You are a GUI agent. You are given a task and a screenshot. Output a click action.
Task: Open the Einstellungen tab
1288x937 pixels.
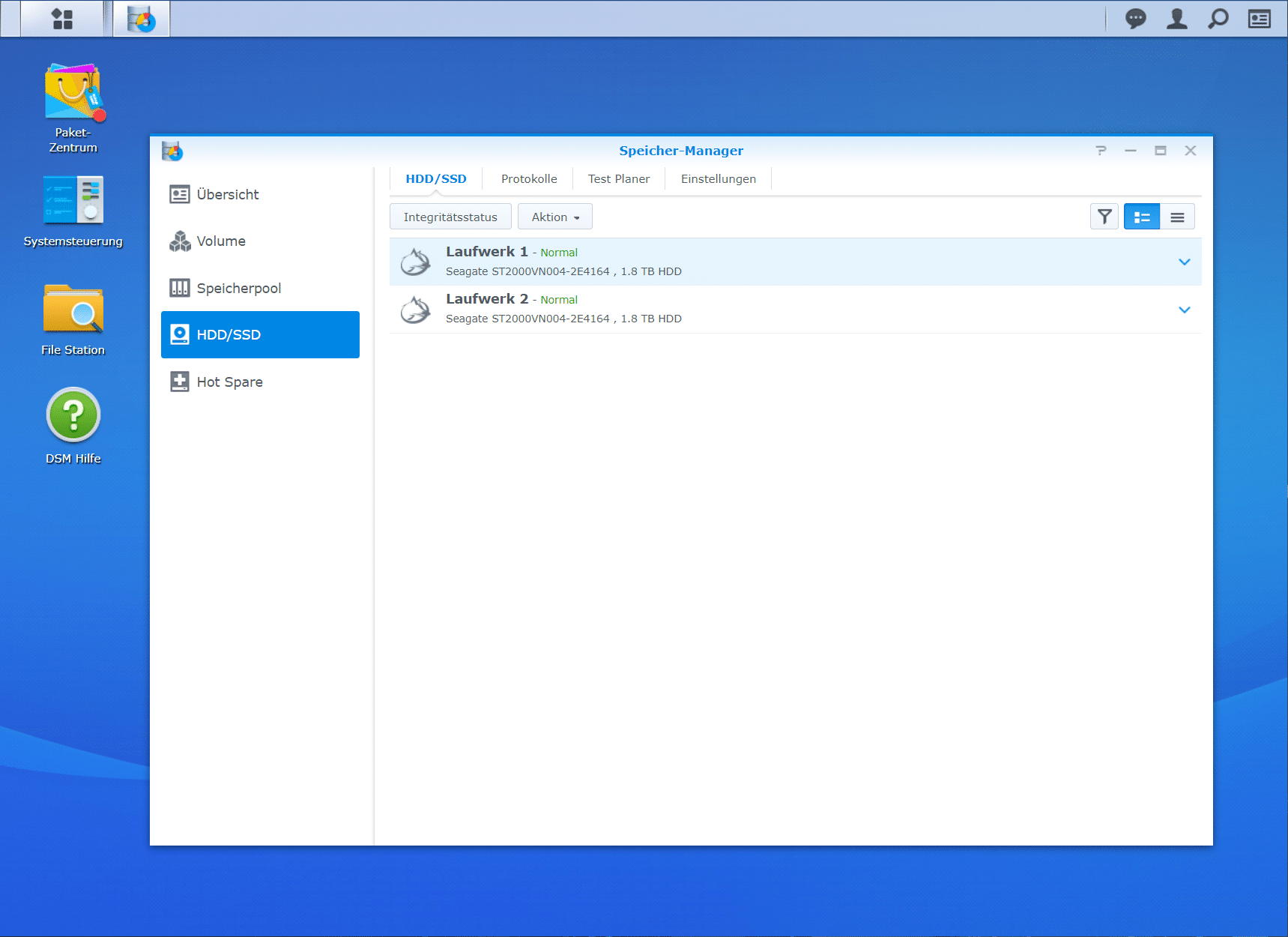click(x=718, y=179)
